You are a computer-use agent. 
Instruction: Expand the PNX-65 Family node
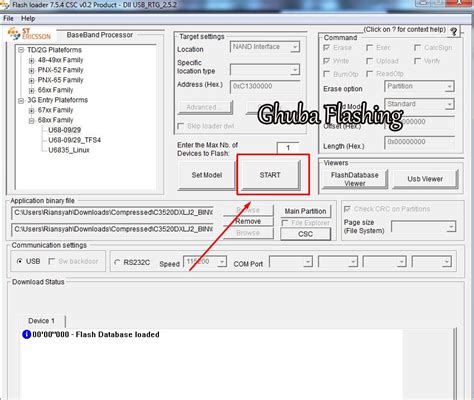[31, 81]
